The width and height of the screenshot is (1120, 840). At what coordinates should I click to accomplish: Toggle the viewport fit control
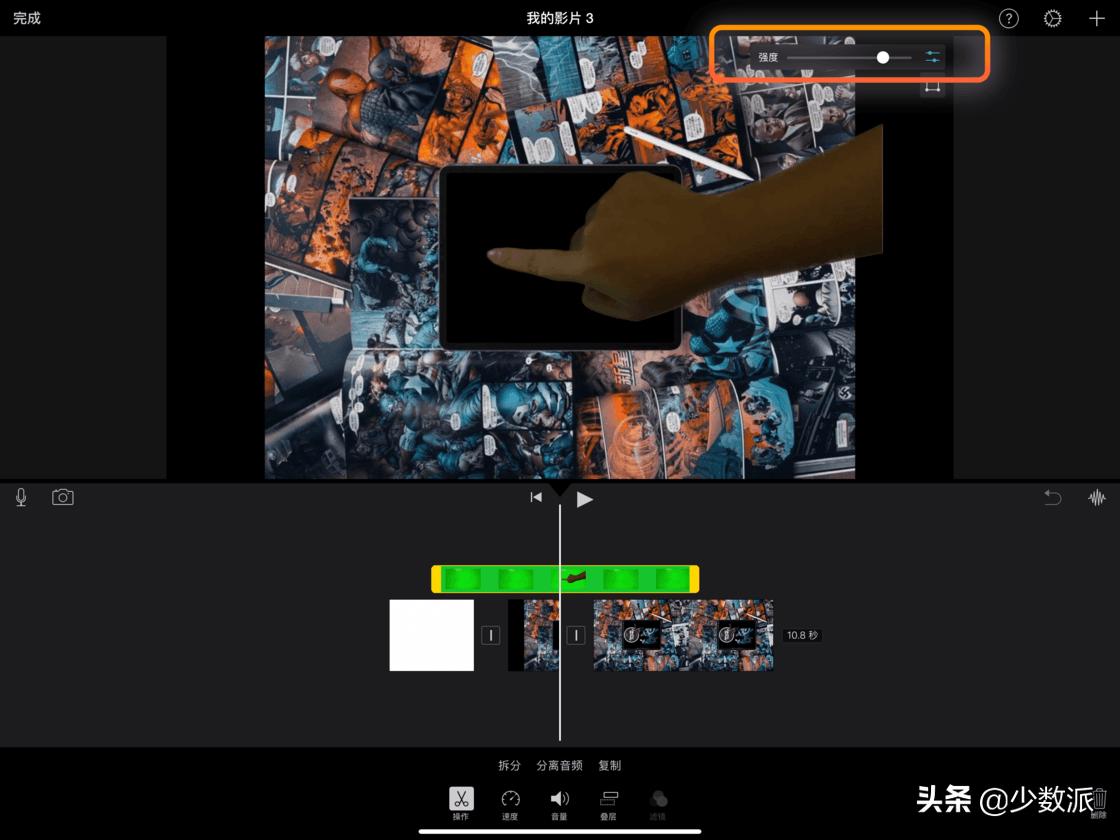933,87
